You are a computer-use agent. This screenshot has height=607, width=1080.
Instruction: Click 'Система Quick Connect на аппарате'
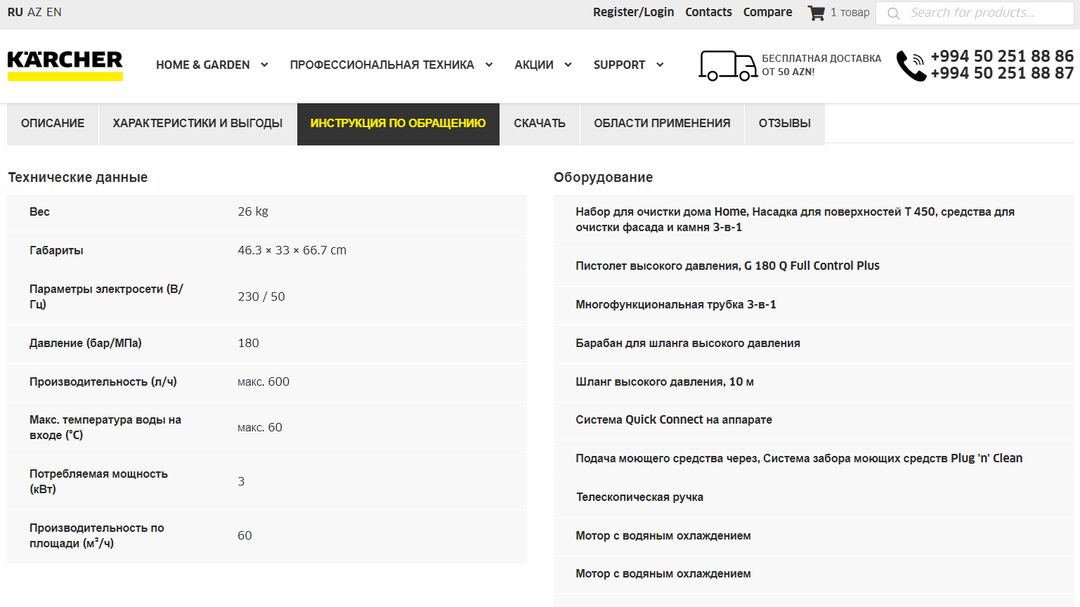pos(674,420)
